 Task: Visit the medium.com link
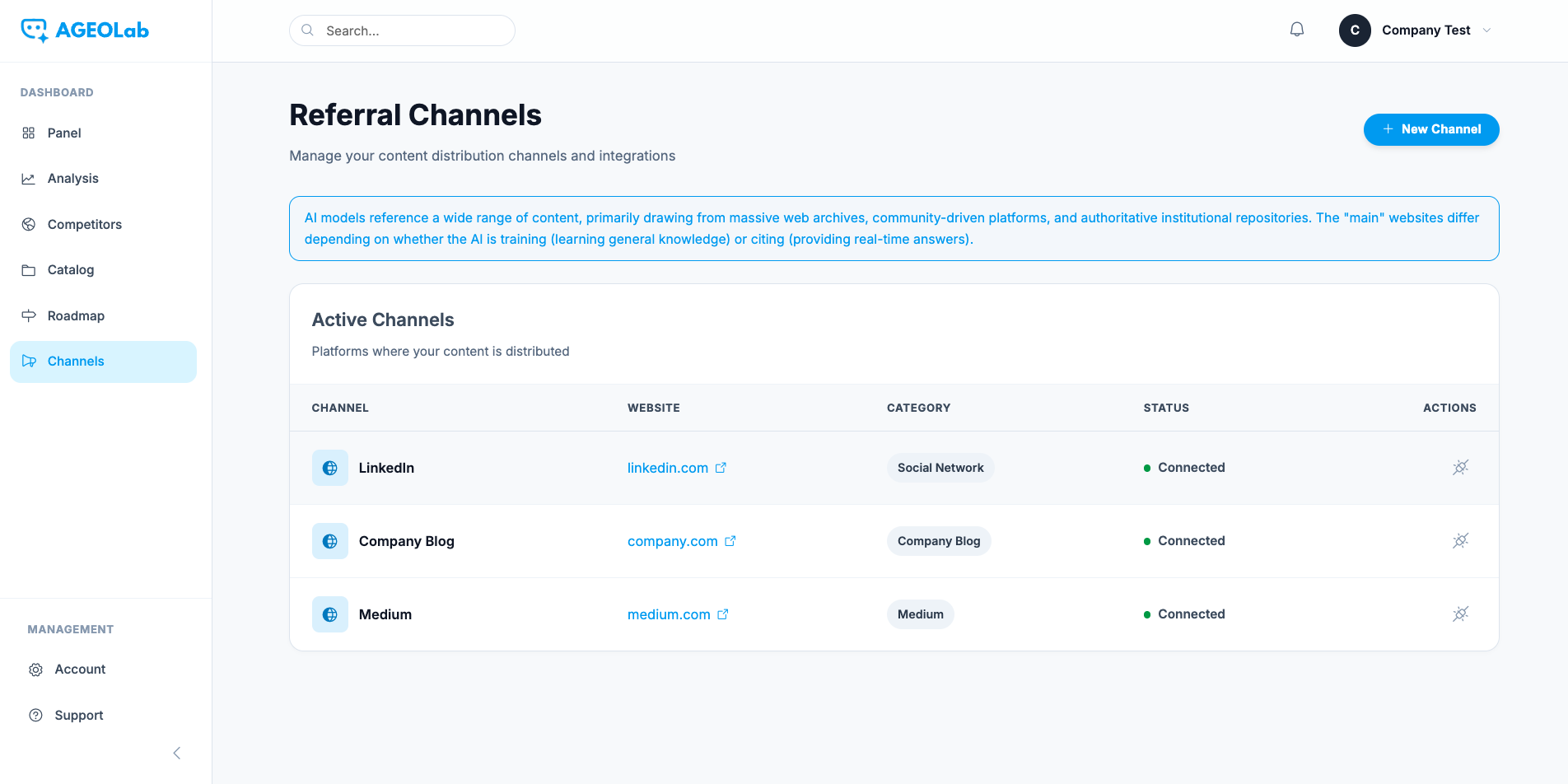tap(668, 614)
